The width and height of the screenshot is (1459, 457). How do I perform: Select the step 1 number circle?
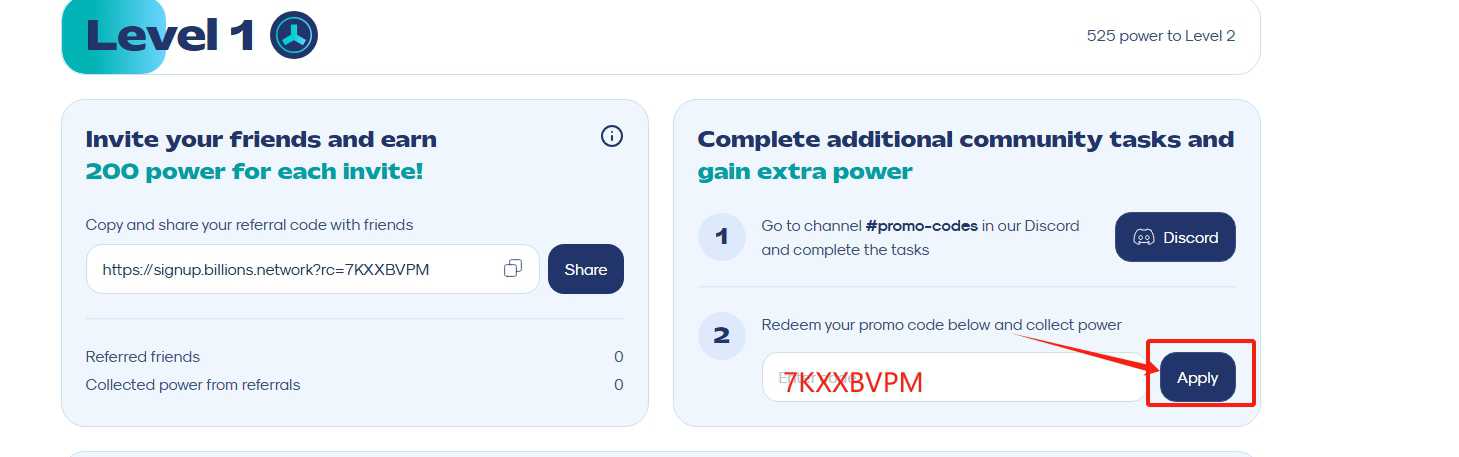[722, 237]
